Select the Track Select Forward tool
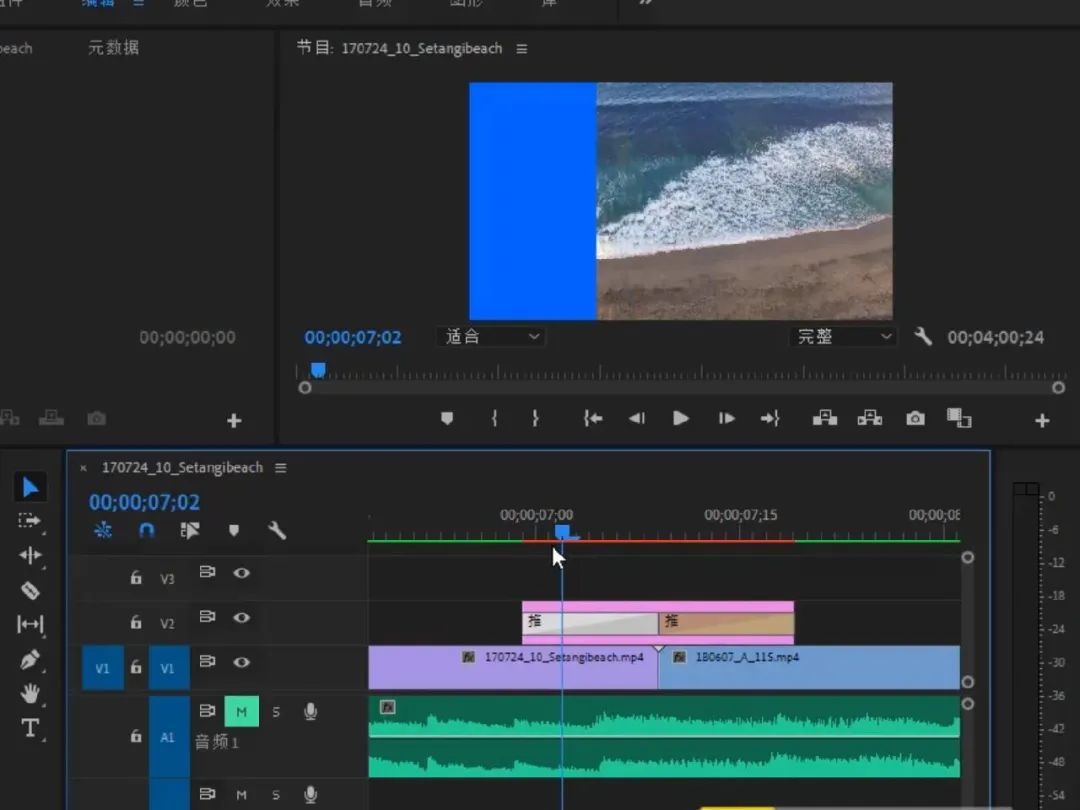 click(x=30, y=521)
